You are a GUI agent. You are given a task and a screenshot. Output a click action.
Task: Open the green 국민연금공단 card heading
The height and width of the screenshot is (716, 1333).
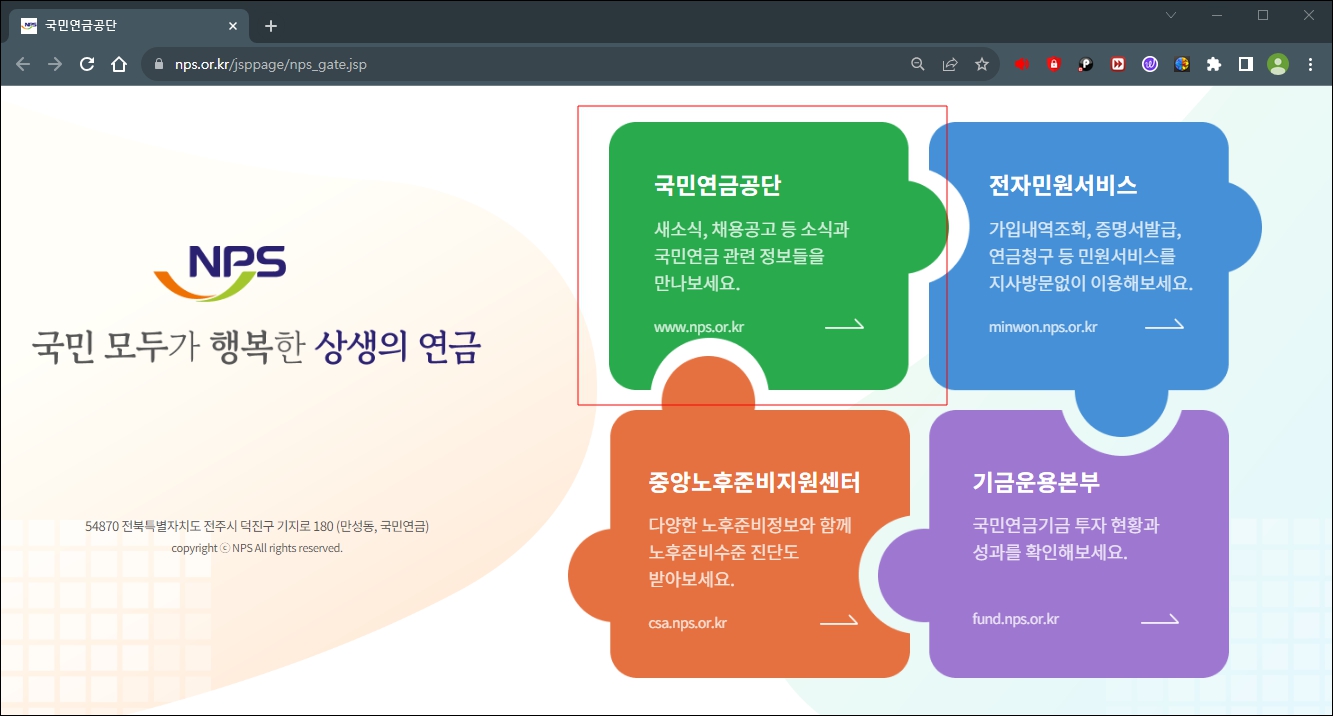click(x=717, y=186)
